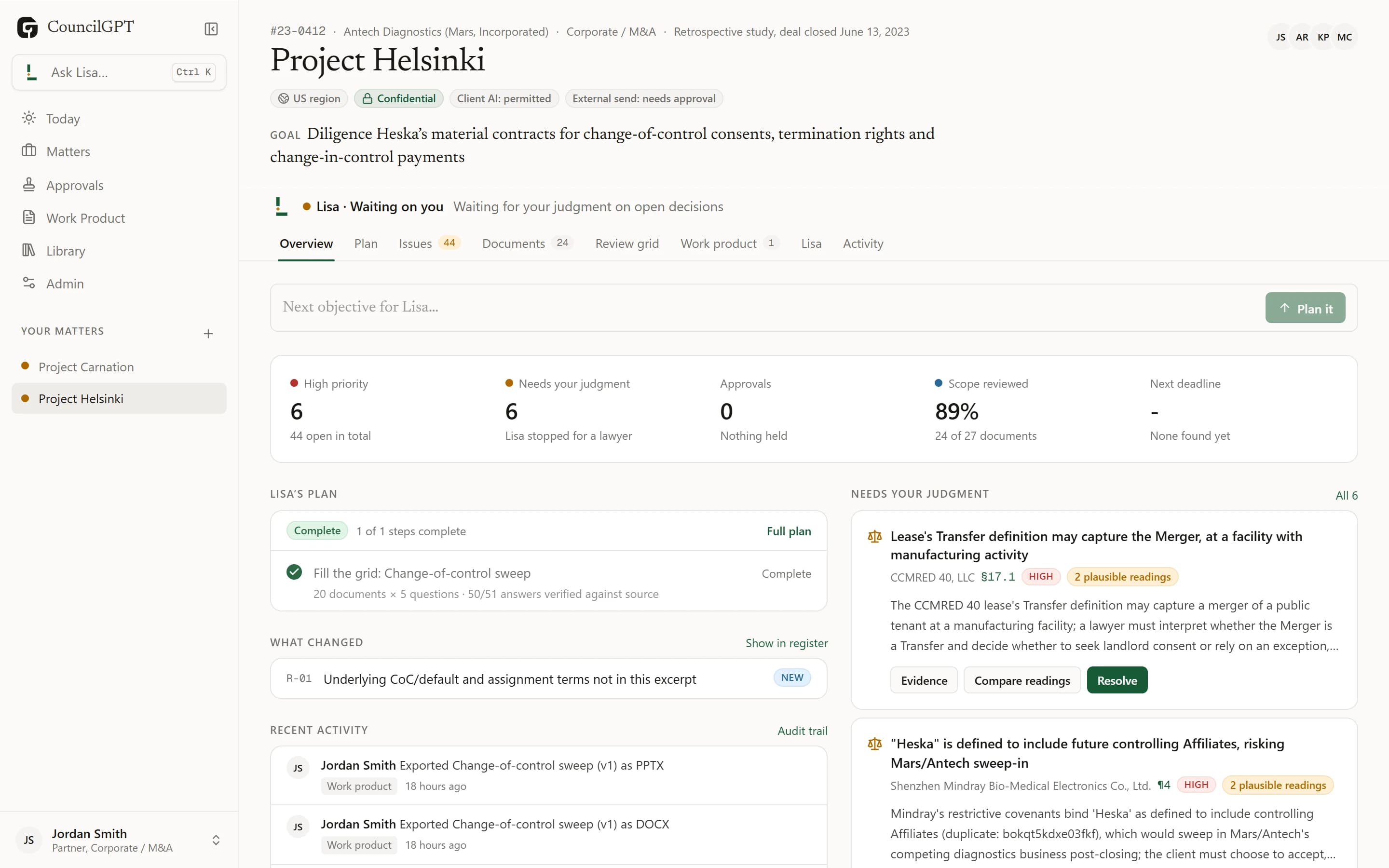The width and height of the screenshot is (1389, 868).
Task: Click the MC team avatar
Action: (x=1344, y=37)
